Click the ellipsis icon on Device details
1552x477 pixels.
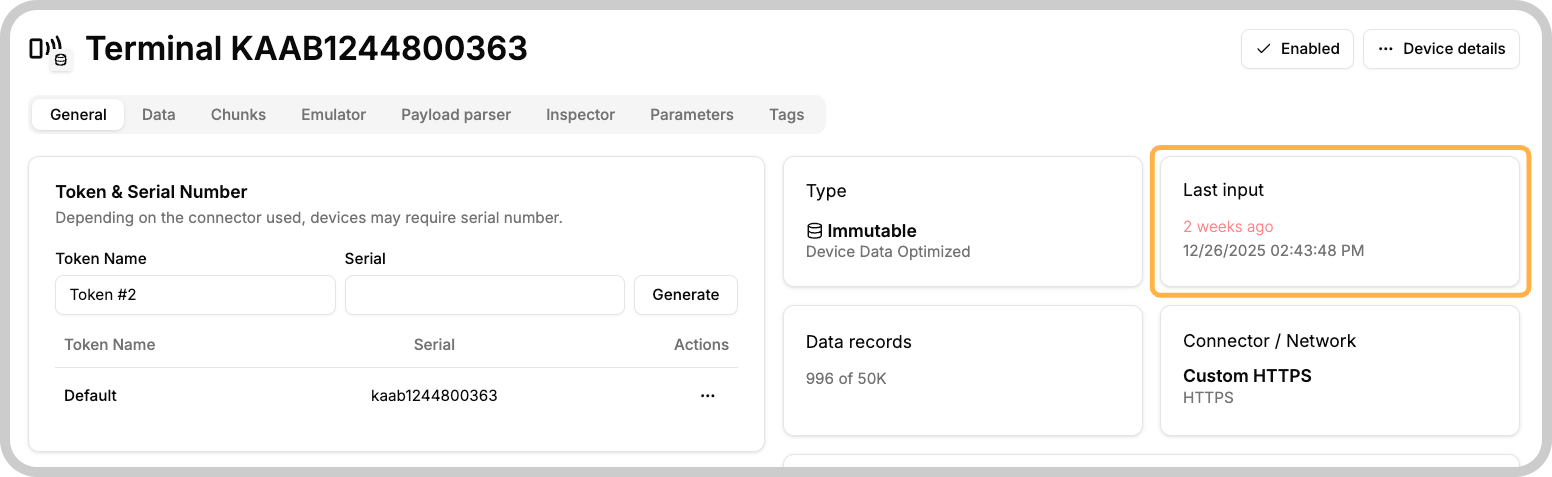[x=1386, y=49]
